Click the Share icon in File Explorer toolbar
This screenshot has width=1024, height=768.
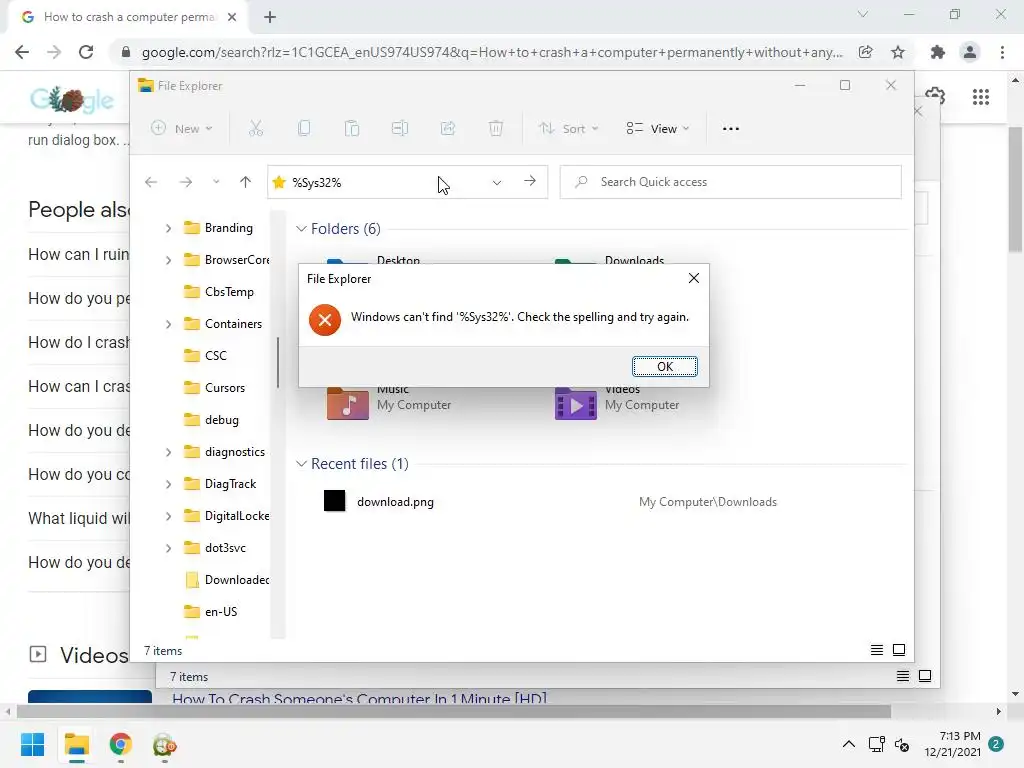coord(448,129)
